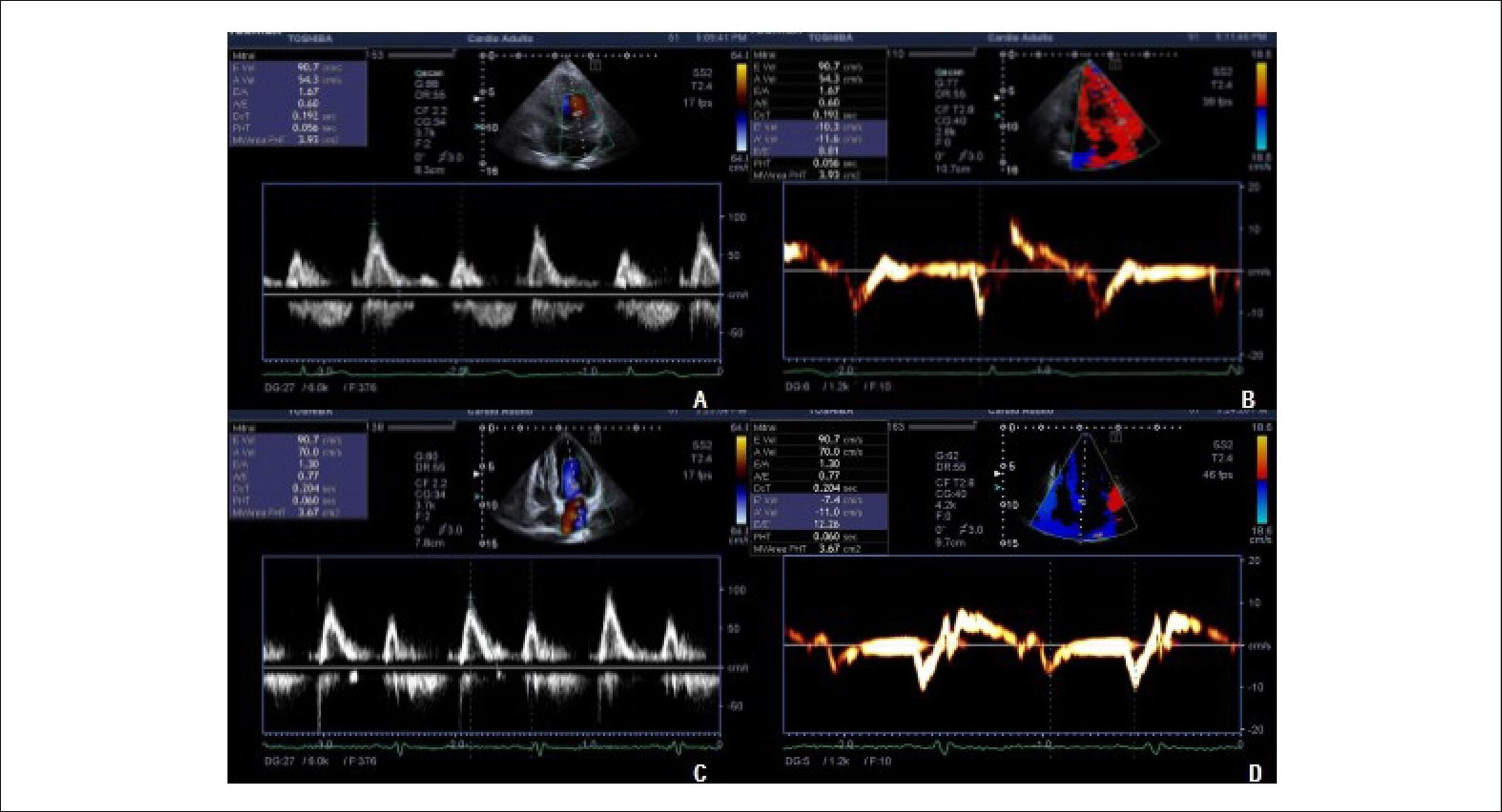Select the E/A 1.67 measurement row in panel A

pos(299,92)
